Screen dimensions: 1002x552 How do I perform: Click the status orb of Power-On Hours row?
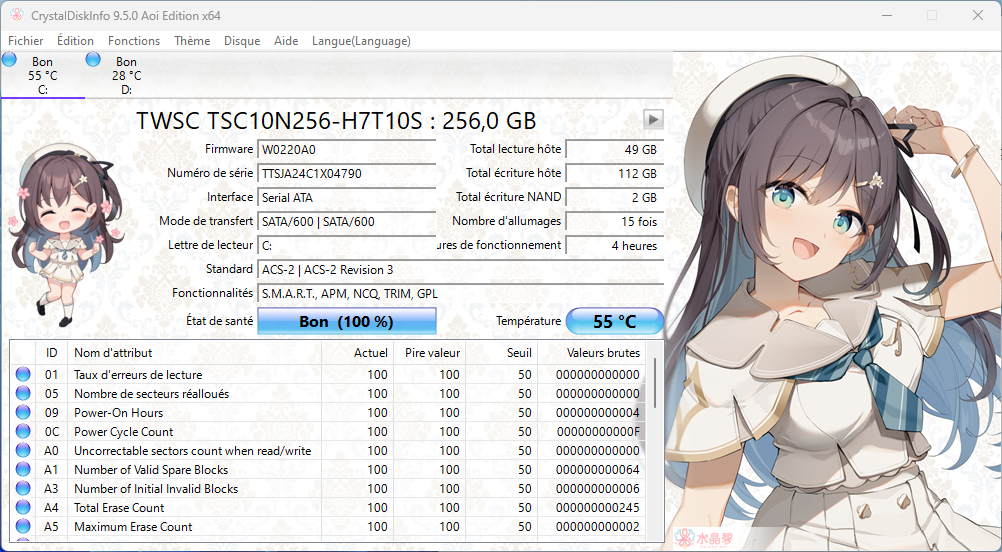click(x=23, y=412)
